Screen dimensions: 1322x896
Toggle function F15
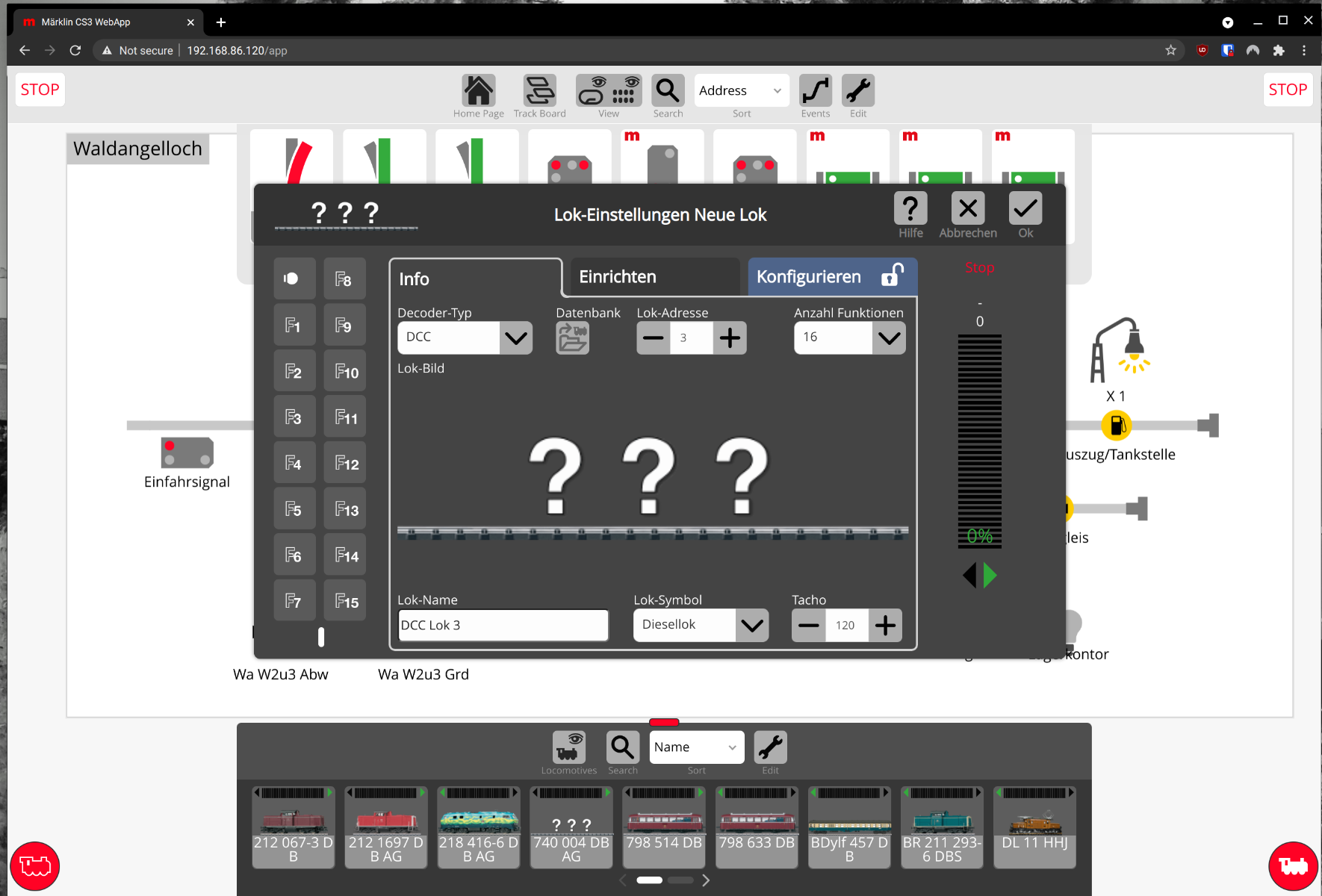click(x=345, y=601)
